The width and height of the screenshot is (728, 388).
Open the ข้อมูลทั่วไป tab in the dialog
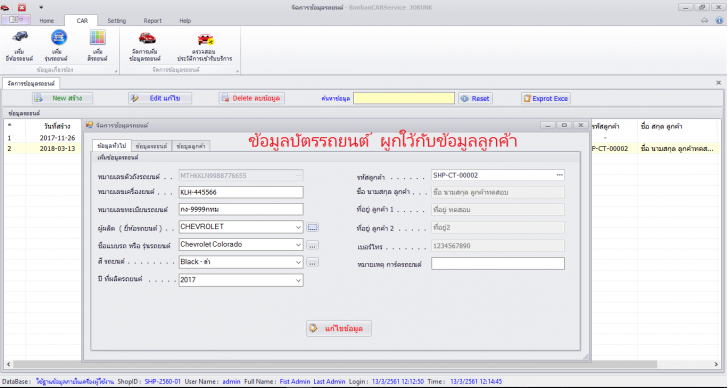111,146
